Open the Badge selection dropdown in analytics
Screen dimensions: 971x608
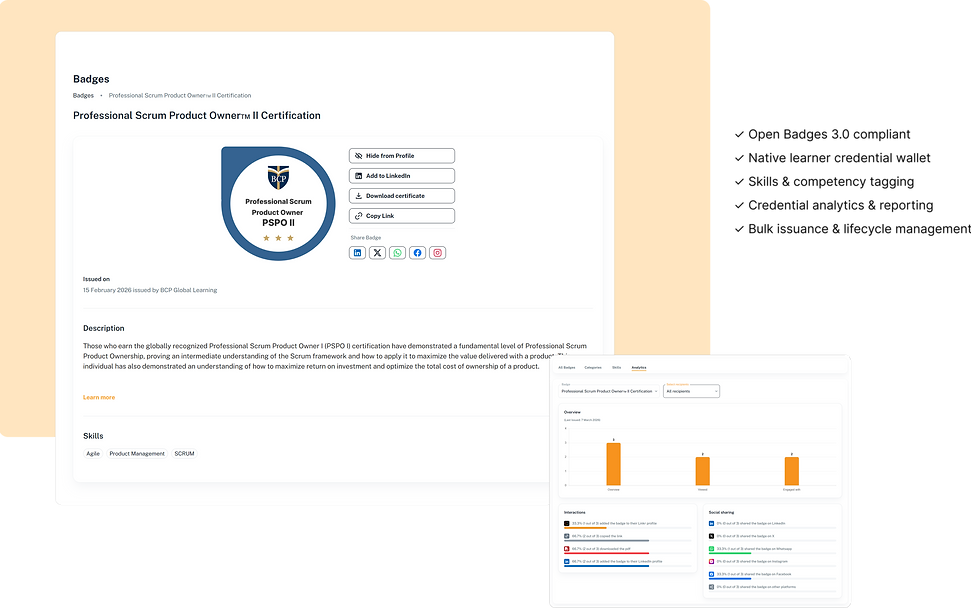pyautogui.click(x=609, y=391)
